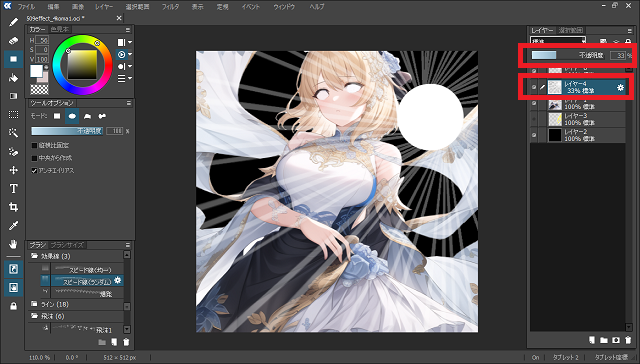Select the Magic Wand tool
640x364 pixels.
click(13, 133)
